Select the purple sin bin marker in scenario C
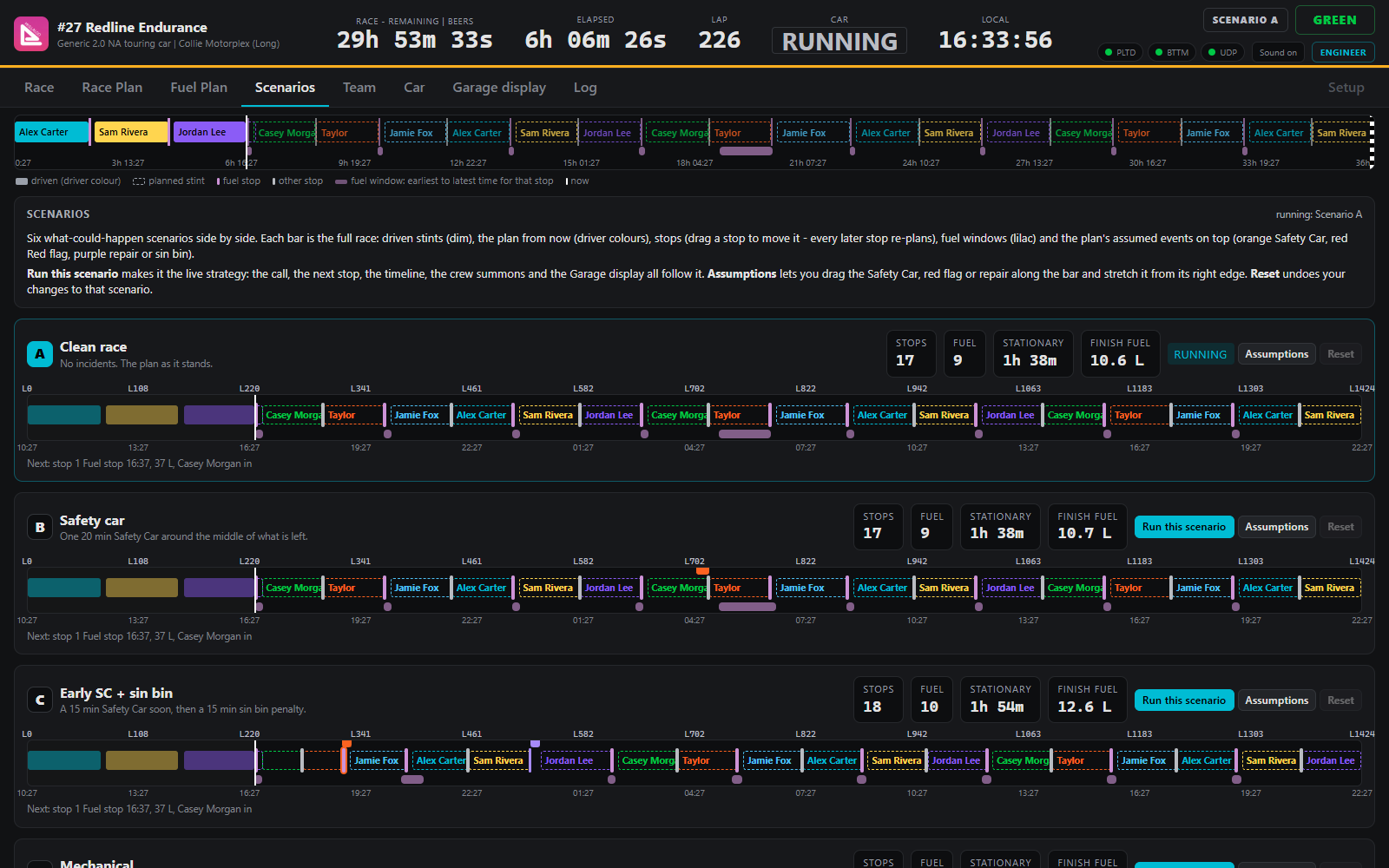1389x868 pixels. point(535,743)
